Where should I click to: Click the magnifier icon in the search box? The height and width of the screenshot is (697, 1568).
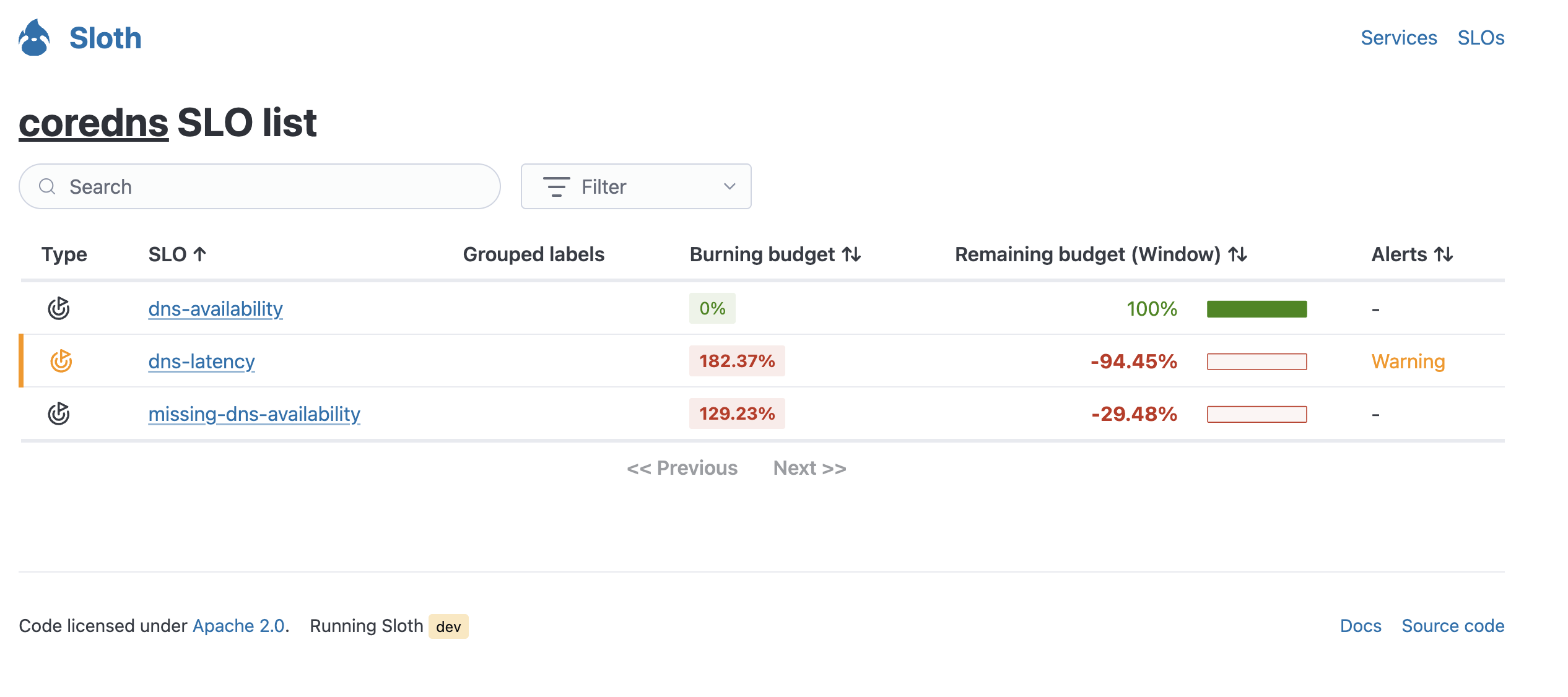(47, 186)
